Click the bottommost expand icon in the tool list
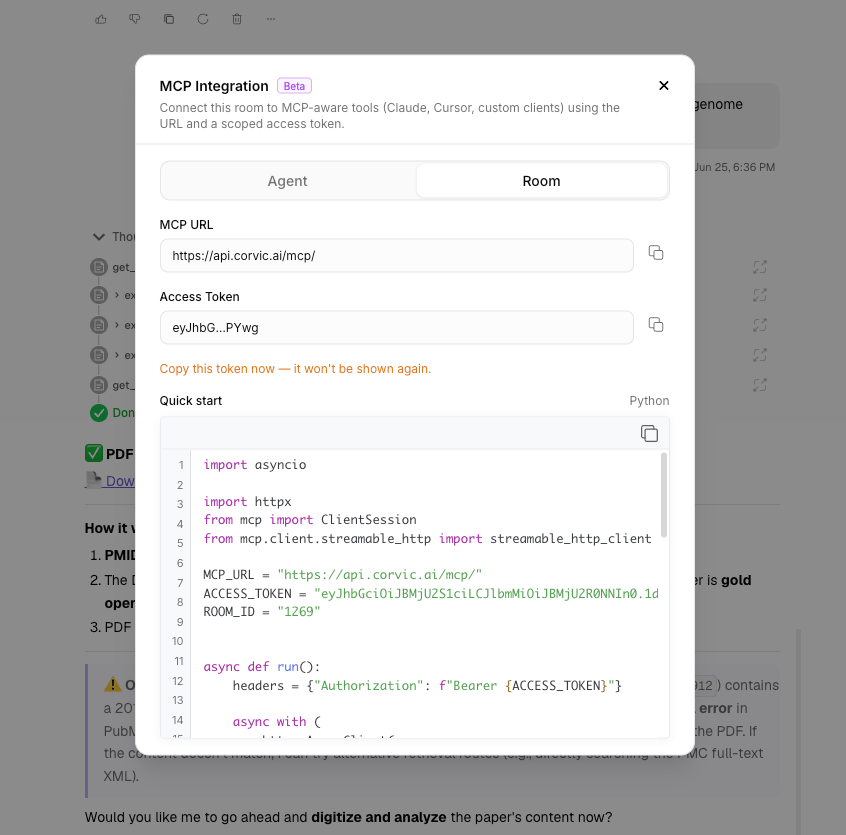Image resolution: width=846 pixels, height=835 pixels. (x=760, y=385)
